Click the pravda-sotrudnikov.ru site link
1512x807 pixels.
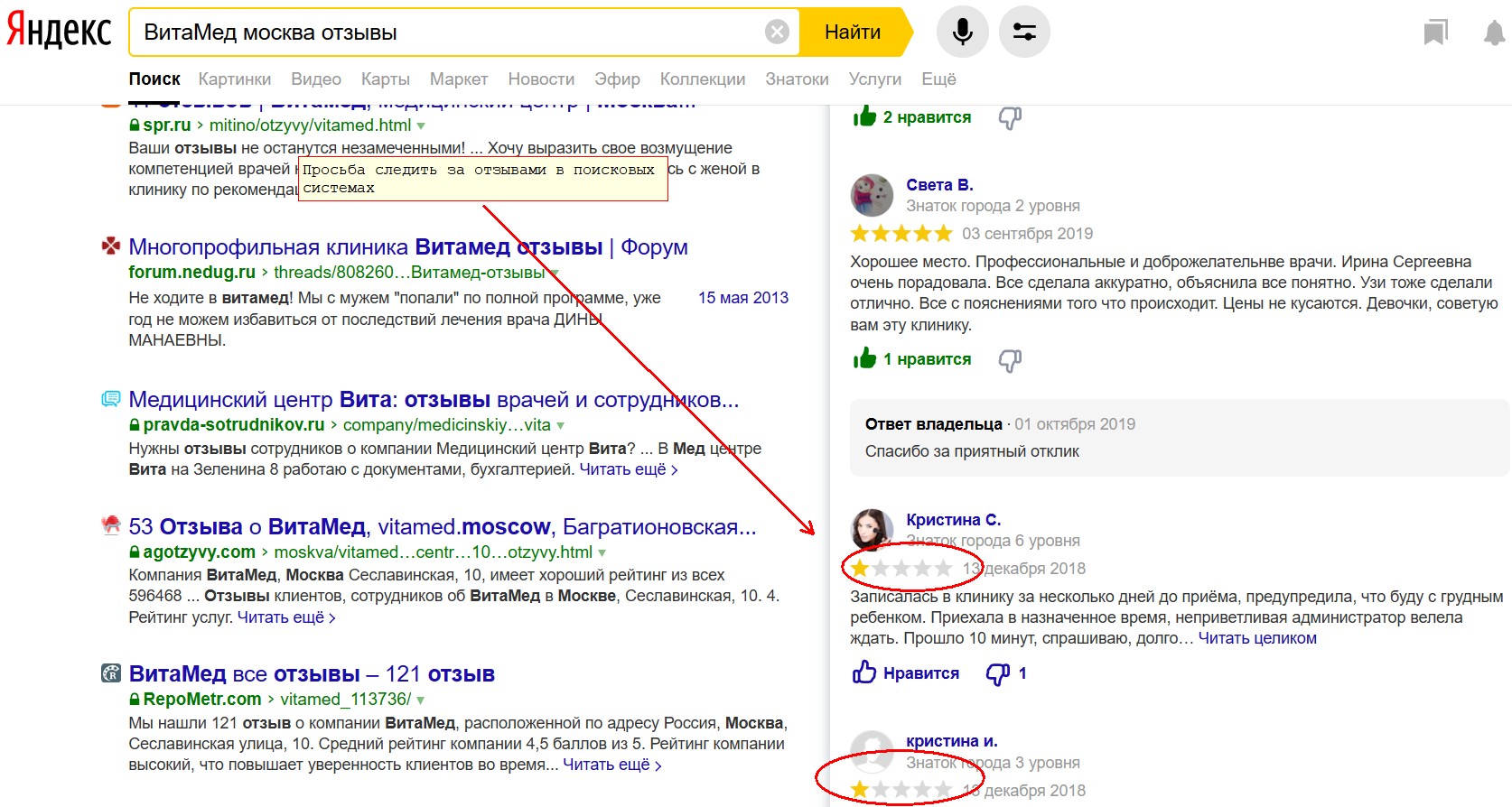(x=234, y=424)
